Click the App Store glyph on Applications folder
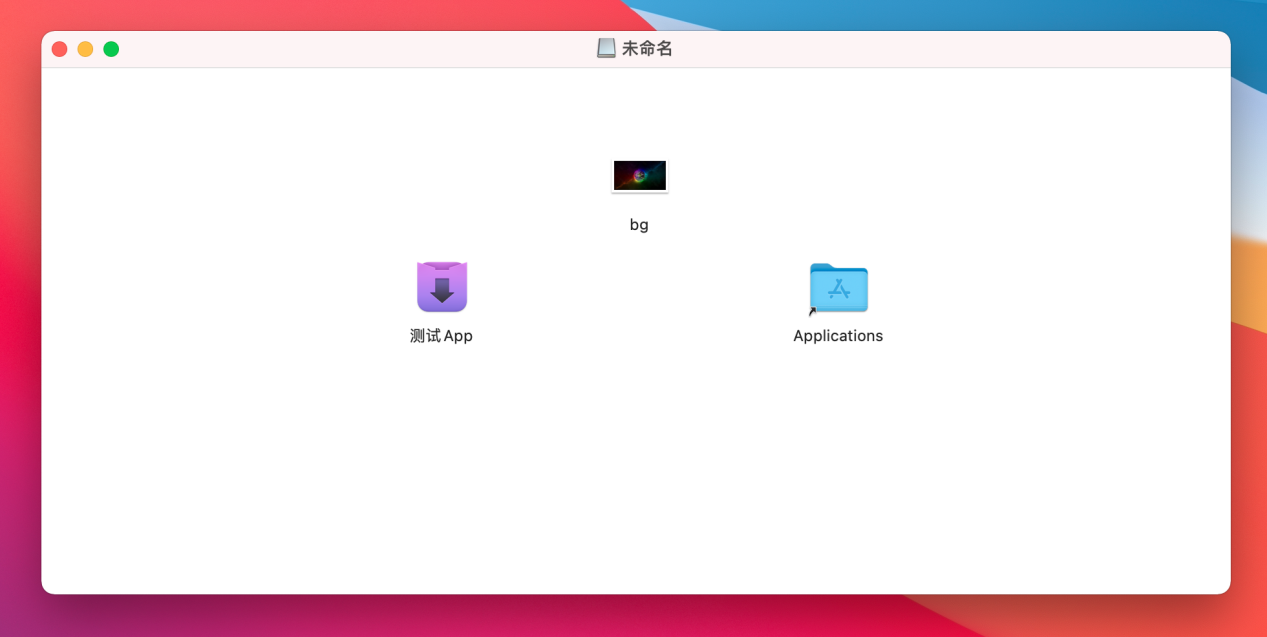Image resolution: width=1267 pixels, height=637 pixels. coord(841,290)
